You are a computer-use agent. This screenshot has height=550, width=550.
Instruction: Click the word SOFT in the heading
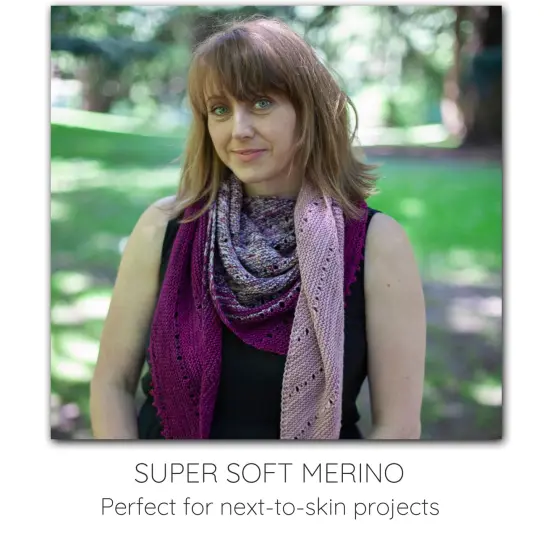pyautogui.click(x=259, y=473)
